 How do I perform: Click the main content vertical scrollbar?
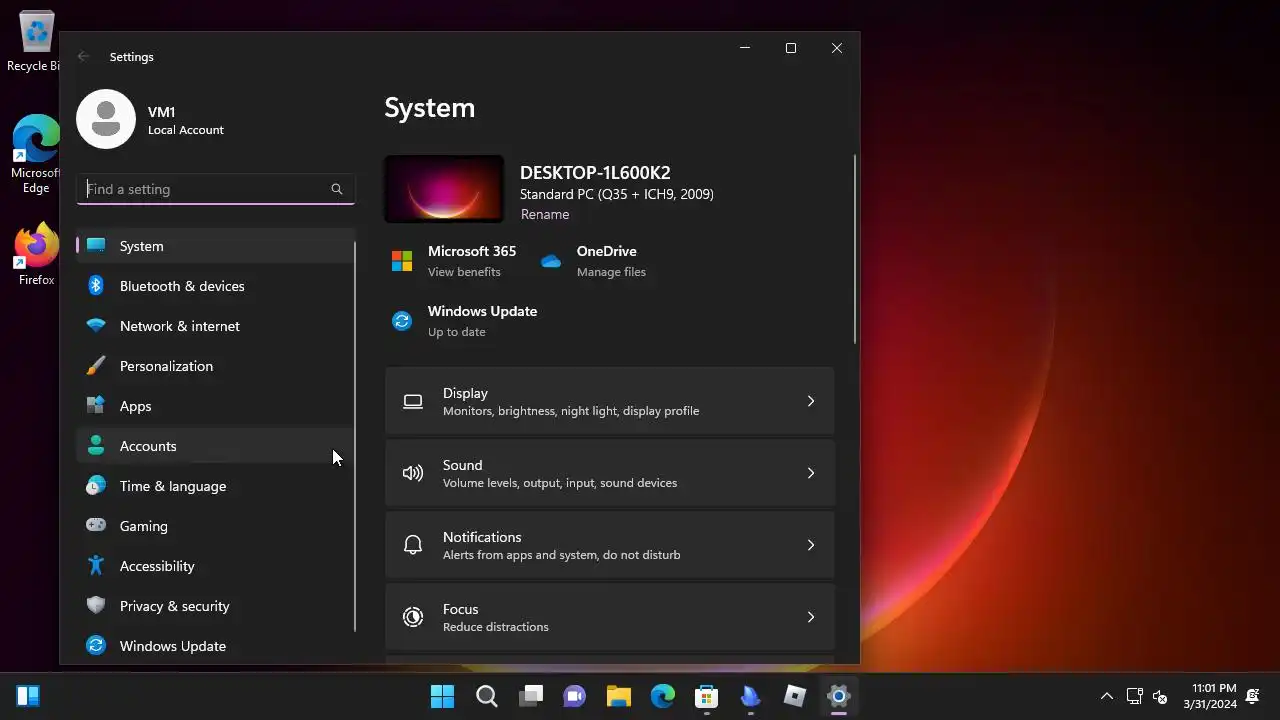coord(855,249)
